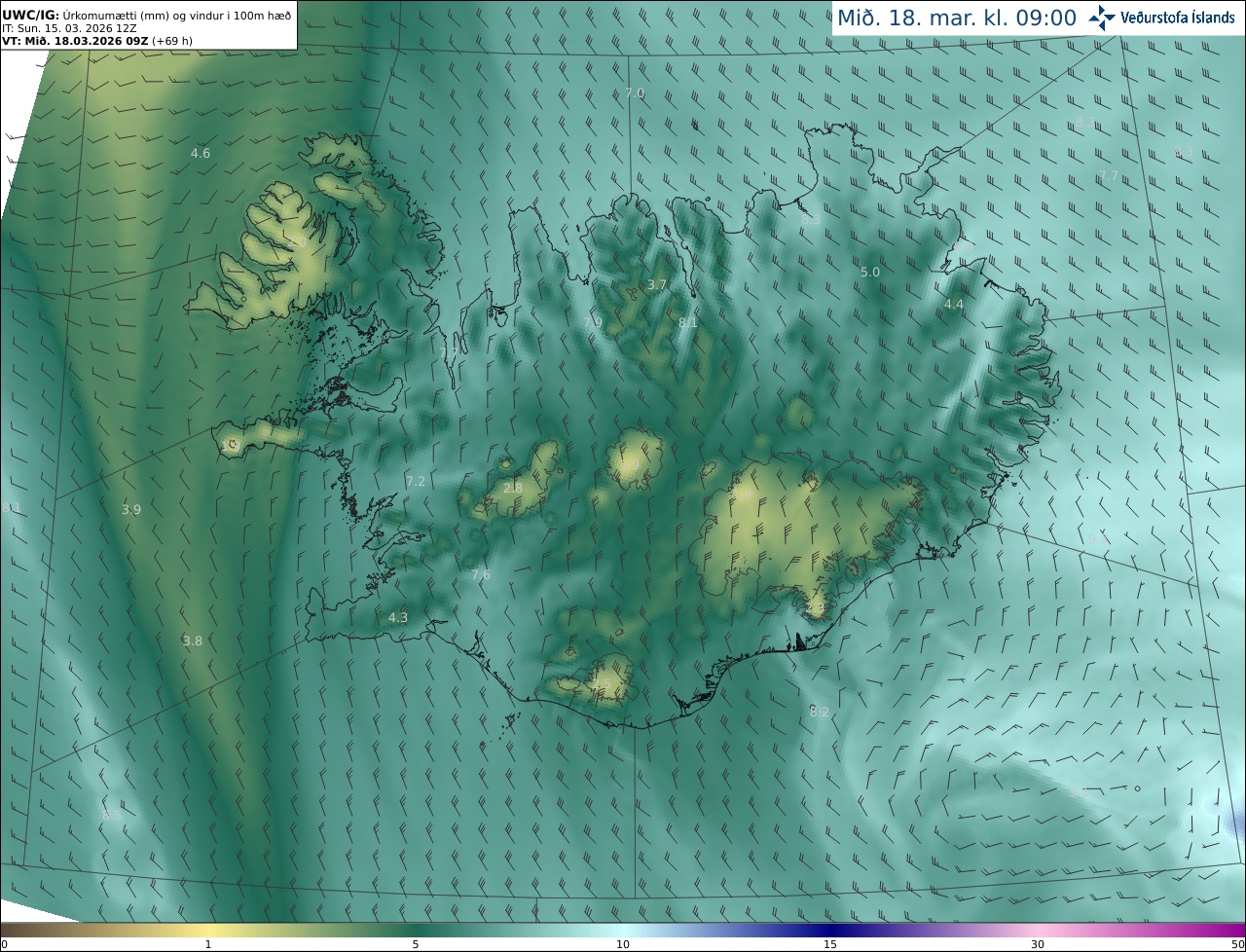The height and width of the screenshot is (952, 1246).
Task: Select the 'UWC/IG: Úrkomumætti (mm)' title line
Action: click(147, 16)
